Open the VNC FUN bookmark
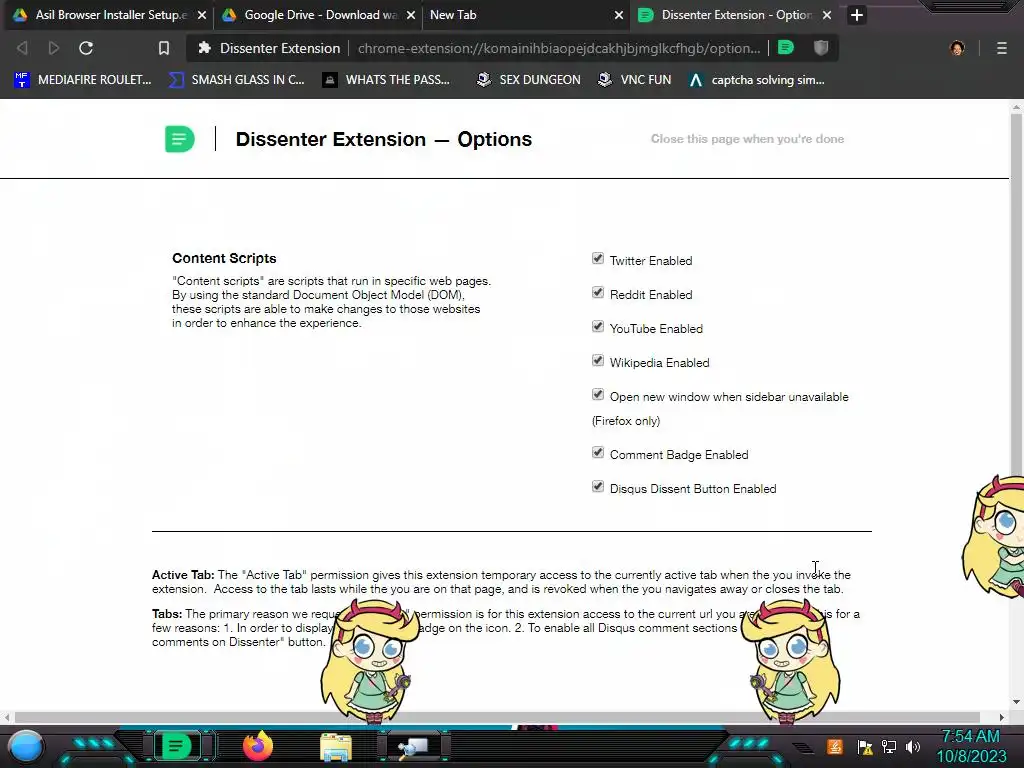This screenshot has height=768, width=1024. pyautogui.click(x=634, y=80)
